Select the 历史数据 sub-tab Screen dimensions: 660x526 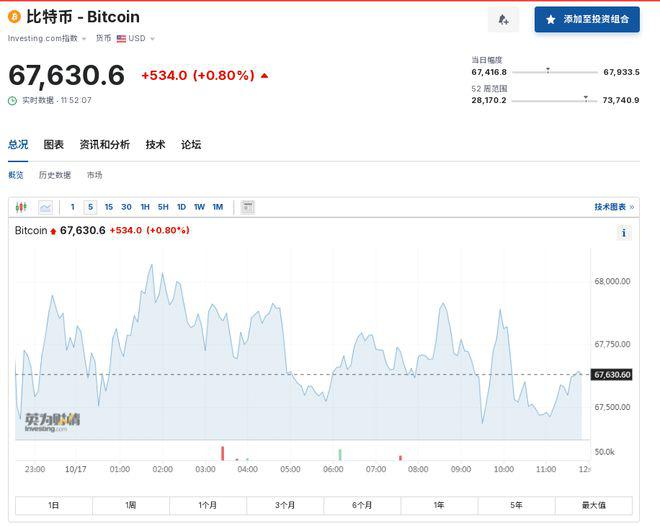coord(55,175)
